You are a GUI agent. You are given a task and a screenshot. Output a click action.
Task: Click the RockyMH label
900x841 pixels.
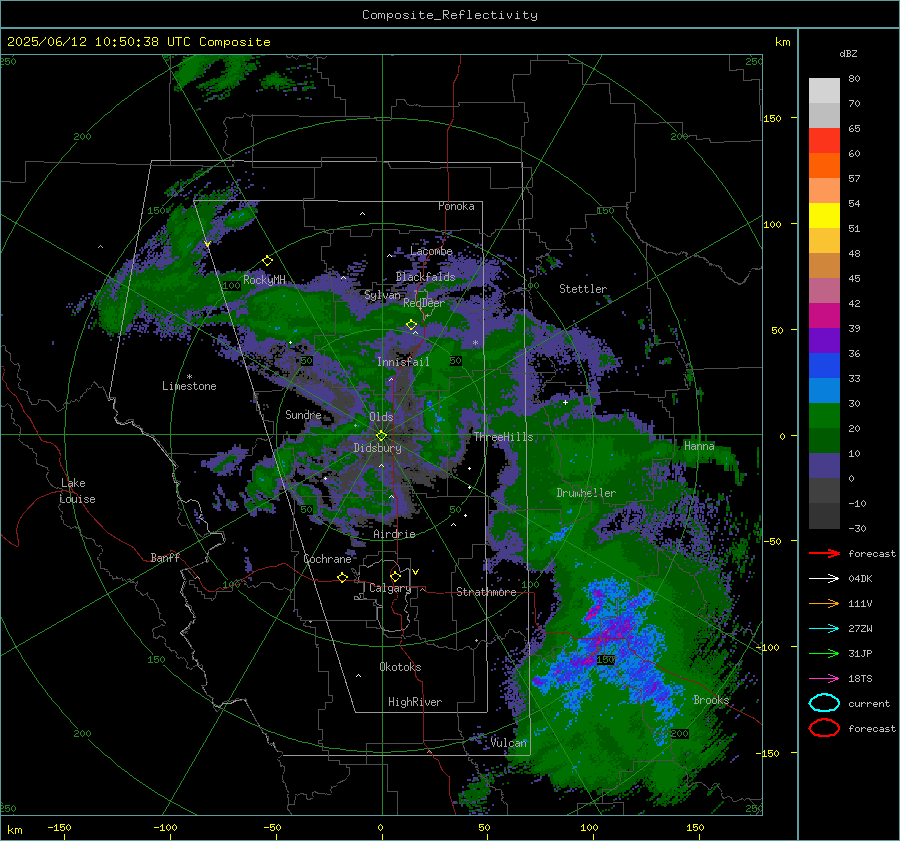[x=264, y=280]
